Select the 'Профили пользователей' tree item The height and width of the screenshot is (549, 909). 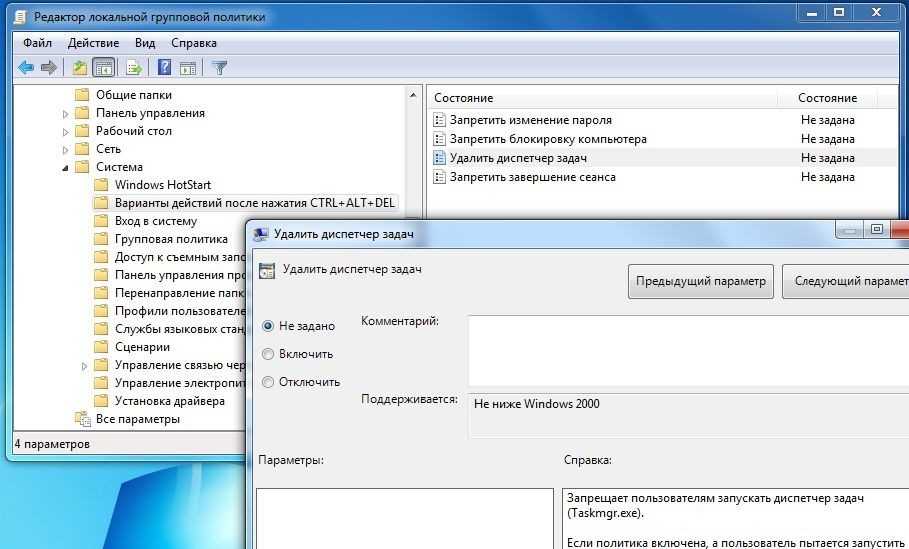pyautogui.click(x=180, y=311)
